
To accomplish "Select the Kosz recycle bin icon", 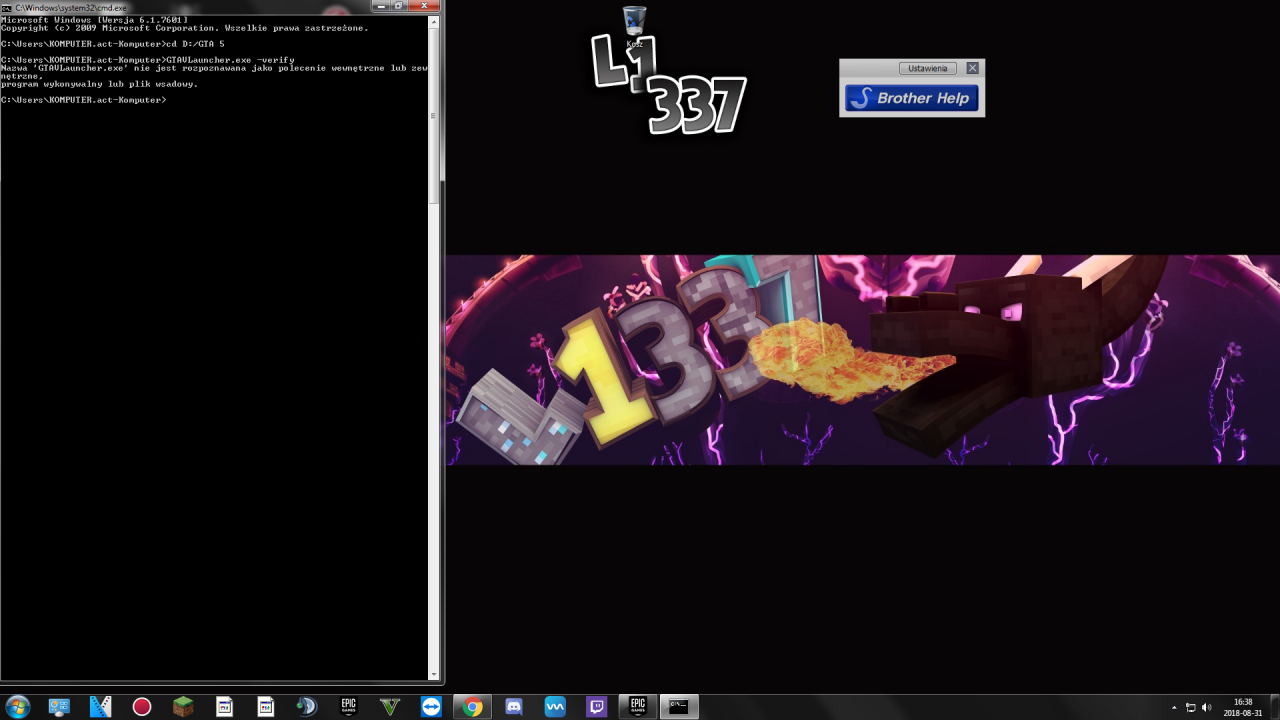I will pyautogui.click(x=634, y=26).
